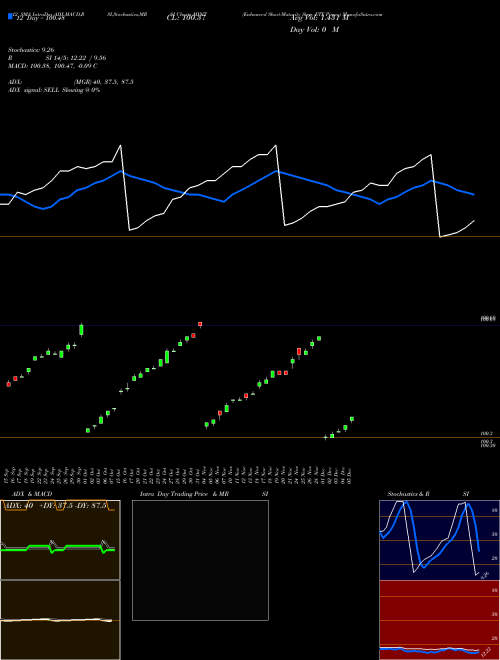Screen dimensions: 500x660
Task: Click the "ADX signal: SELL" text
Action: [34, 90]
